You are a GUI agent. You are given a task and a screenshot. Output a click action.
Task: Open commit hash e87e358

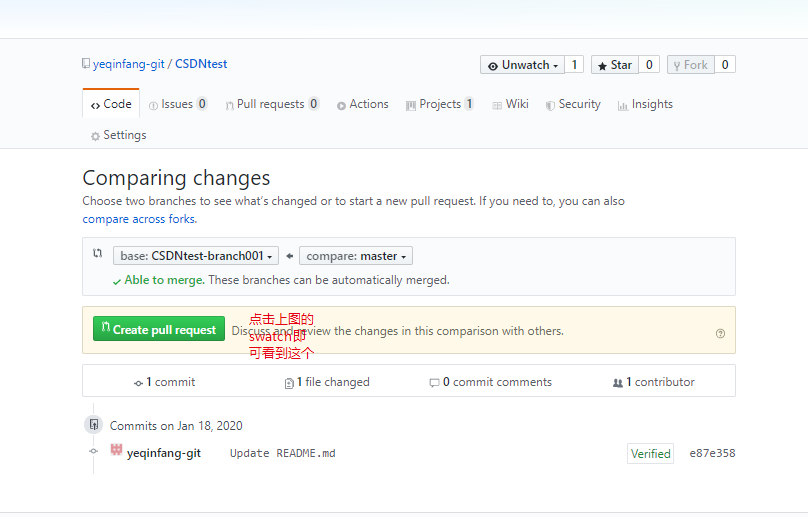[x=712, y=453]
